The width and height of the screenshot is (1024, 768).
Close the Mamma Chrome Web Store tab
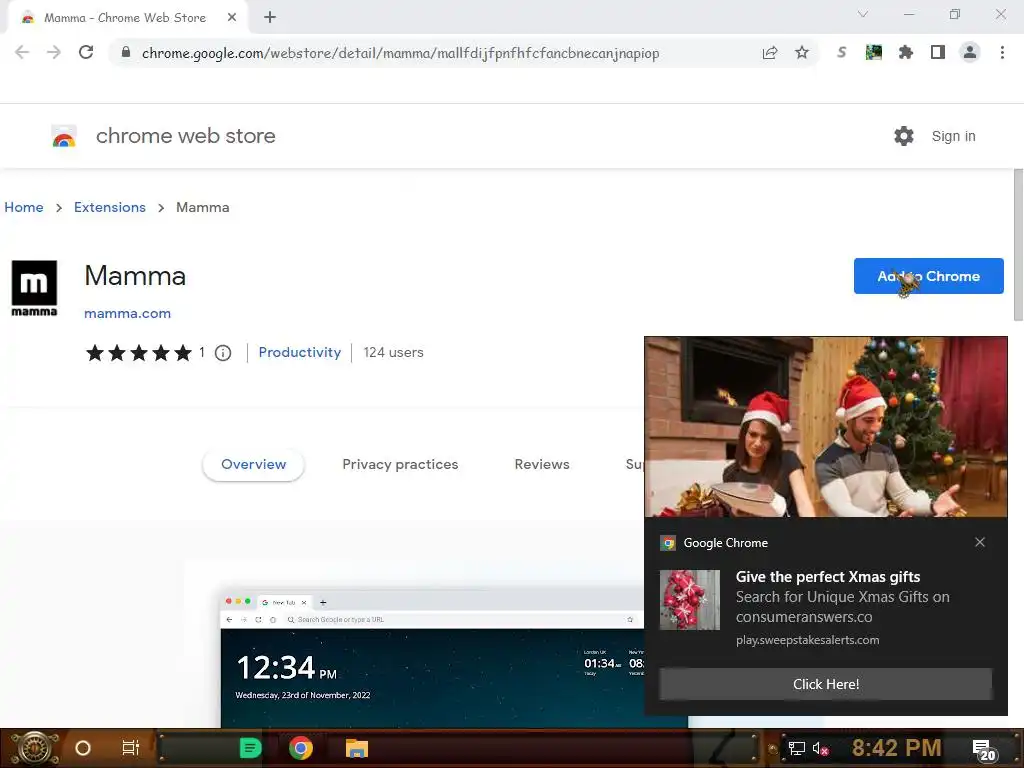click(232, 18)
